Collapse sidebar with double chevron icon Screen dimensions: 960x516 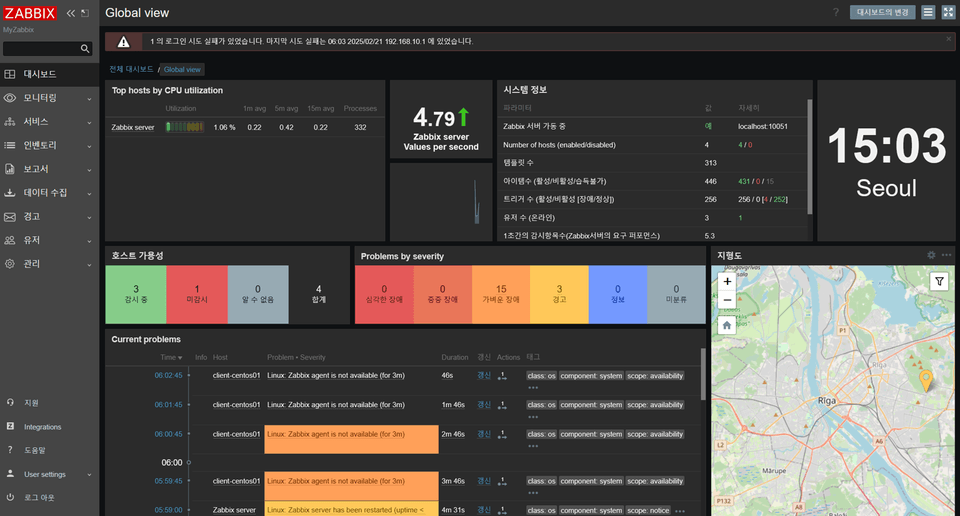[x=71, y=13]
